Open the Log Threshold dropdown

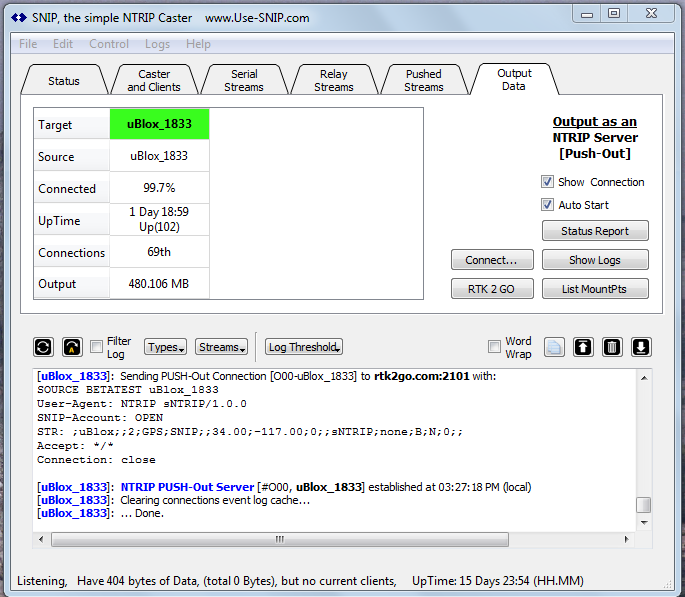(x=304, y=347)
